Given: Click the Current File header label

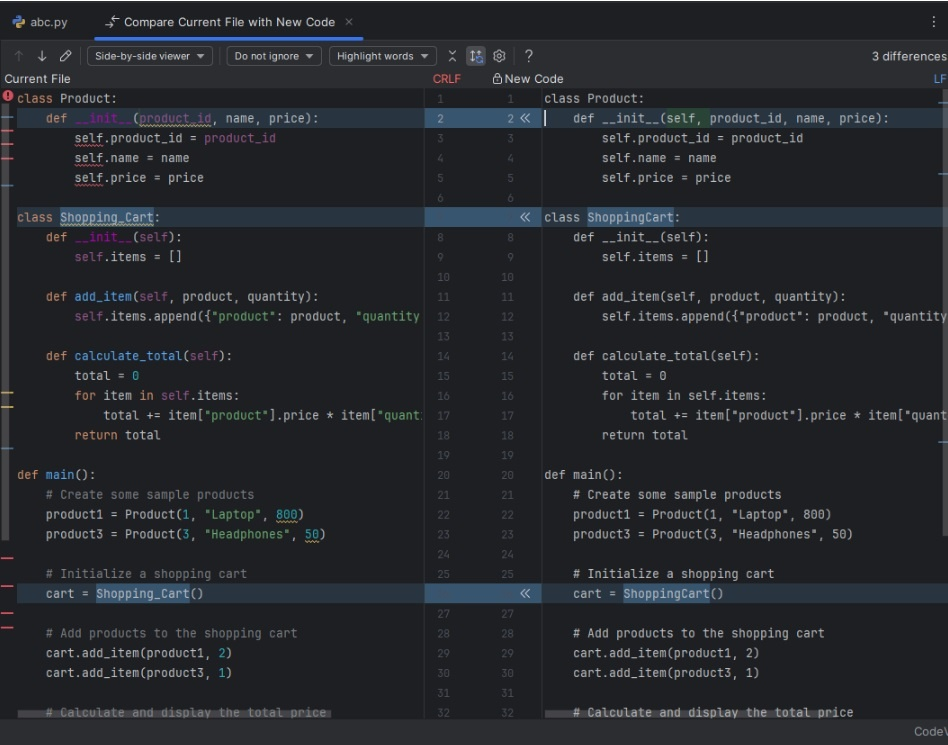Looking at the screenshot, I should coord(37,79).
